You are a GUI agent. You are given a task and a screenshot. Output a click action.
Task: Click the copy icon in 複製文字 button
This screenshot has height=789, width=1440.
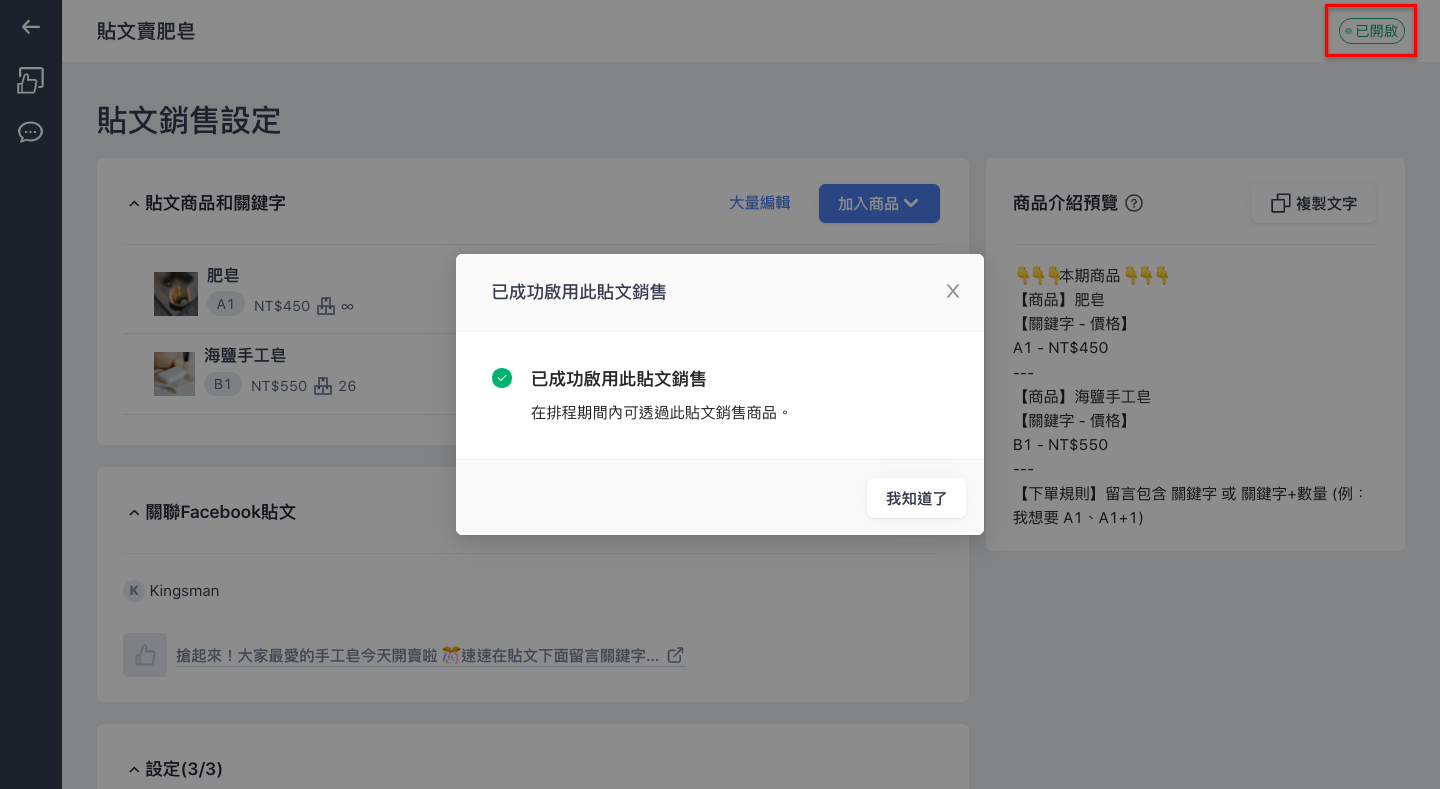(1280, 203)
